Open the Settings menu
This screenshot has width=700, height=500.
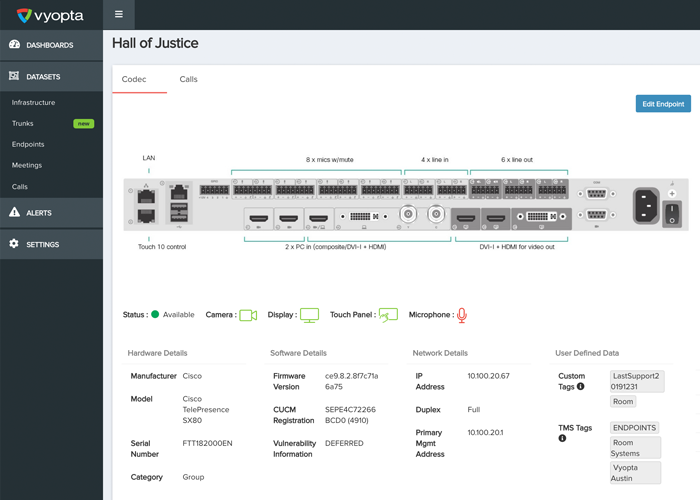tap(51, 244)
